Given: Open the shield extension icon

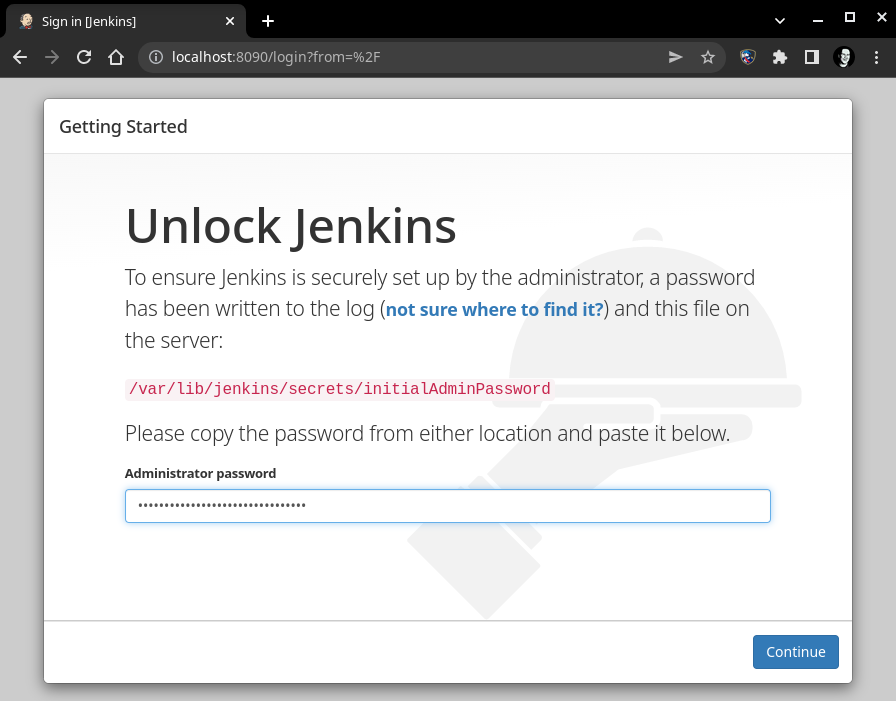Looking at the screenshot, I should pos(748,58).
